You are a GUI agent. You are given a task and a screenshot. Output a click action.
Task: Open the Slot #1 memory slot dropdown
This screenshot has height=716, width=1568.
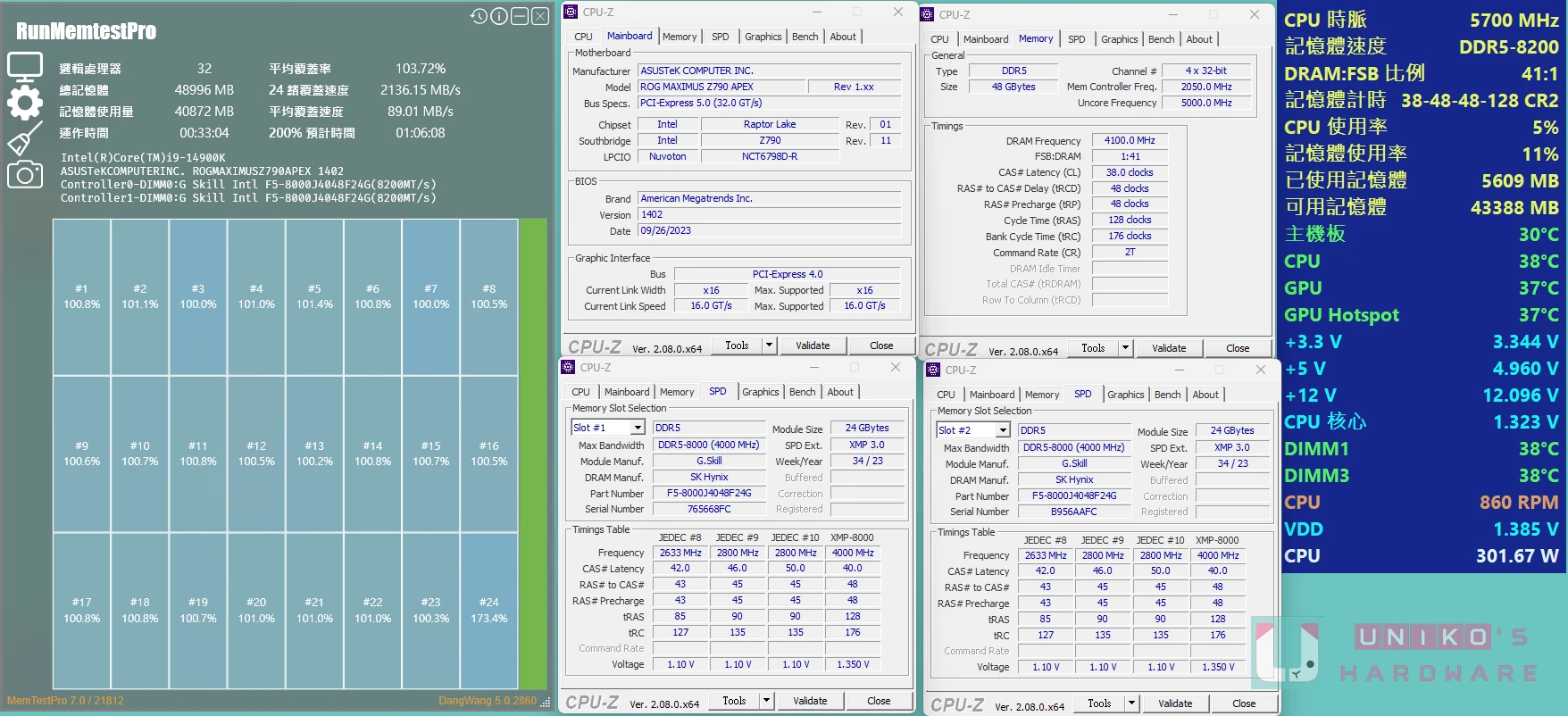tap(638, 428)
